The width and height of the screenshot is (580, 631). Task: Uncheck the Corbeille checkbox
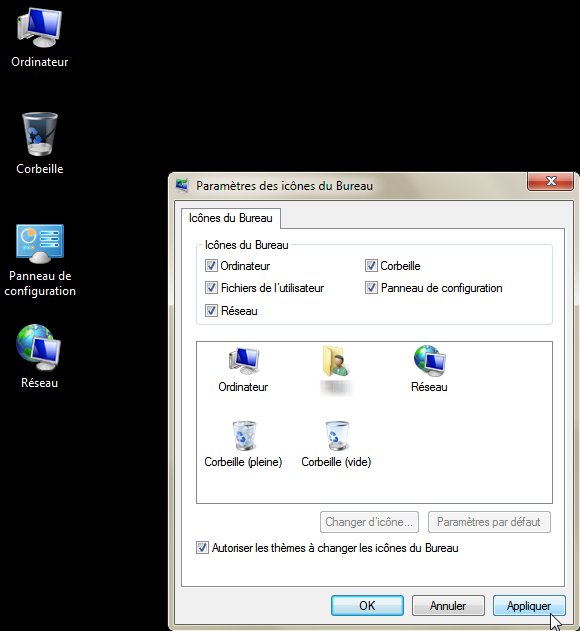[371, 266]
